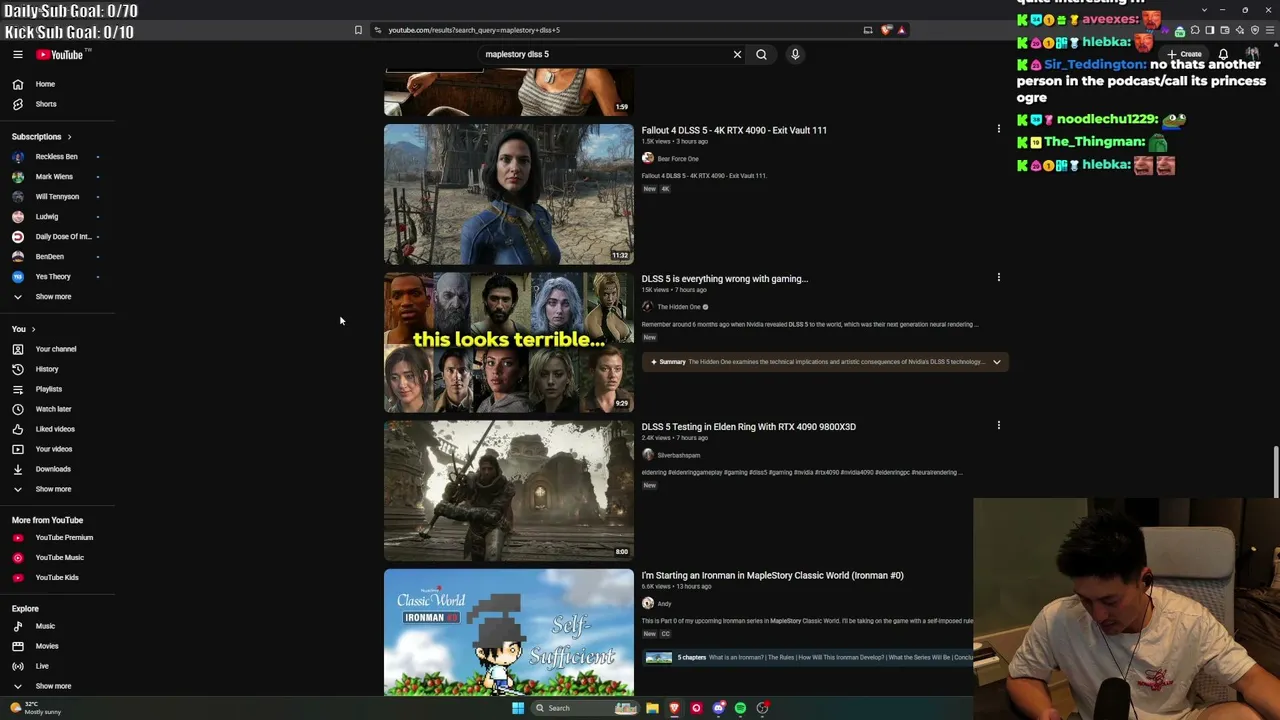Open the Elden Ring video's action menu
1280x720 pixels.
tap(998, 425)
